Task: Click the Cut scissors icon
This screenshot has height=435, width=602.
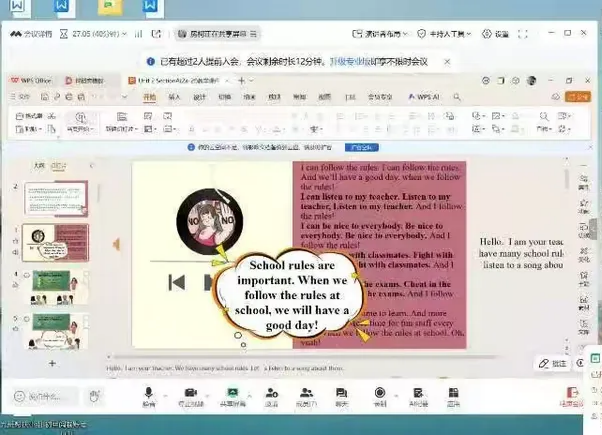Action: coord(52,116)
